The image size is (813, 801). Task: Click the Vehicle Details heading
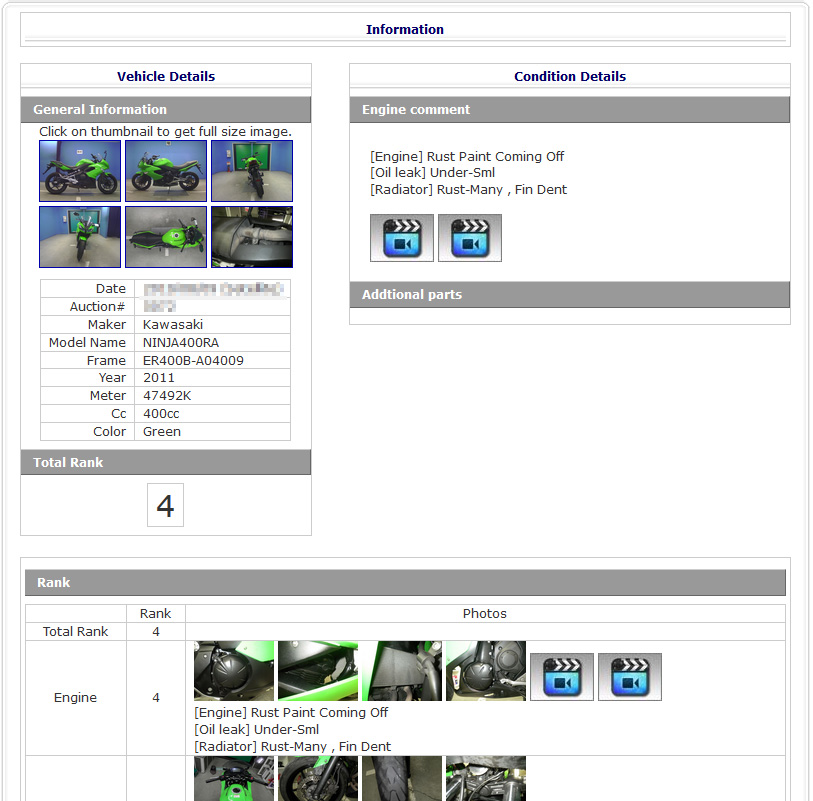[x=166, y=76]
